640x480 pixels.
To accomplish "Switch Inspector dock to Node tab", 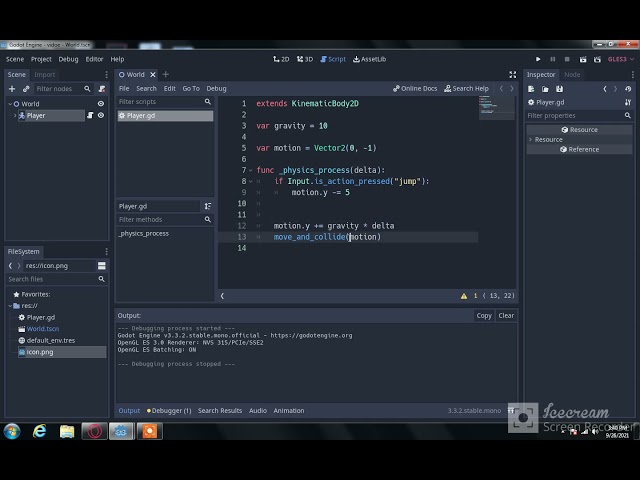I will [572, 75].
